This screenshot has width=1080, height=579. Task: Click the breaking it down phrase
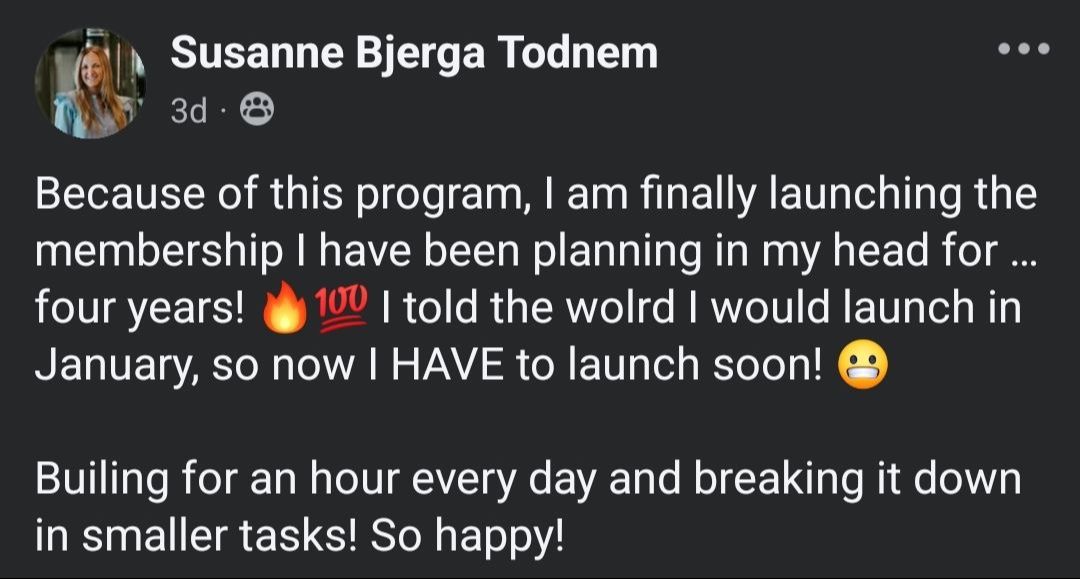coord(857,479)
